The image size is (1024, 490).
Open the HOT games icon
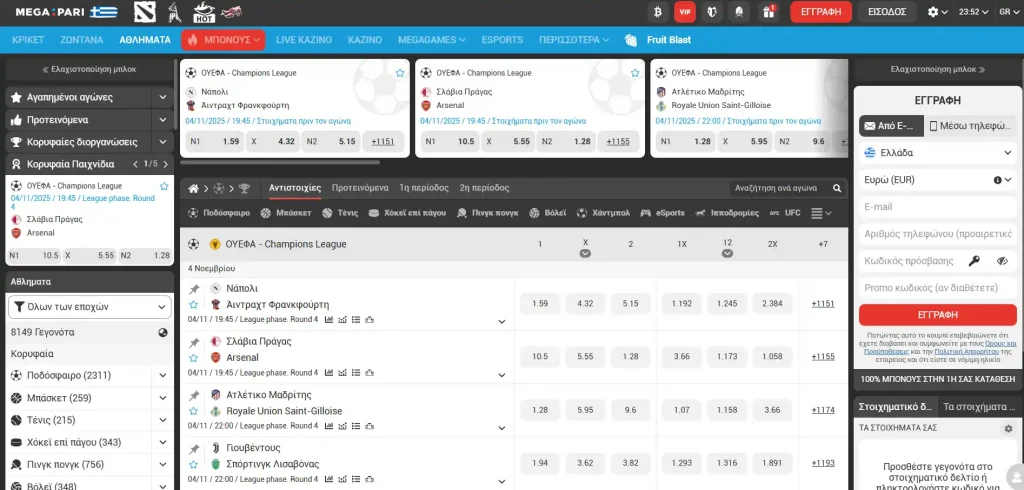(x=204, y=12)
